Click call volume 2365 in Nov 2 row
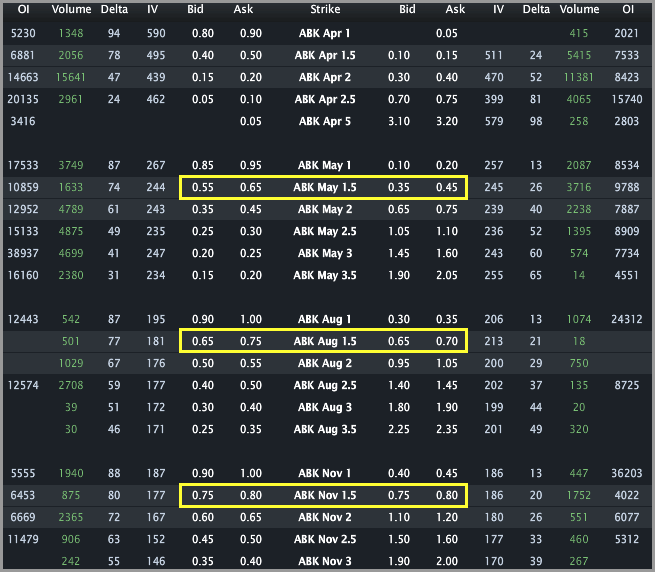655x572 pixels. click(x=71, y=517)
